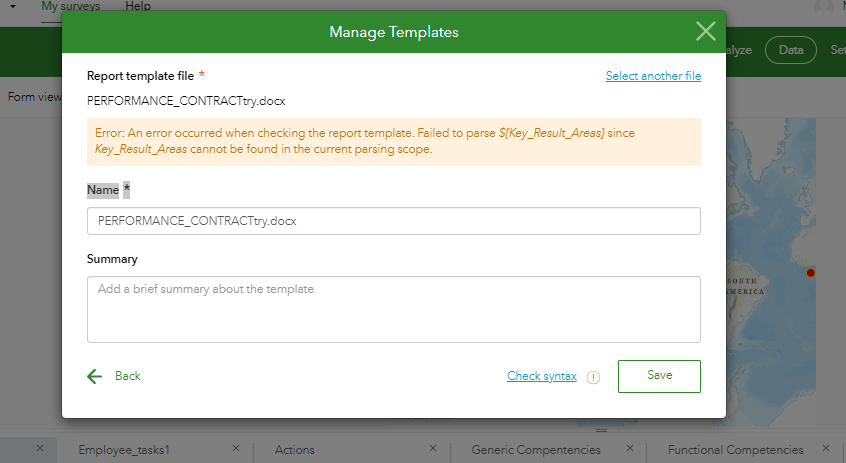Click the red map point marker

coord(811,272)
